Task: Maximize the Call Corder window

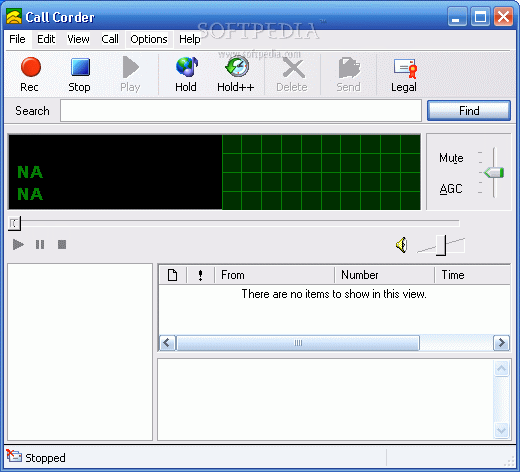Action: [x=480, y=16]
